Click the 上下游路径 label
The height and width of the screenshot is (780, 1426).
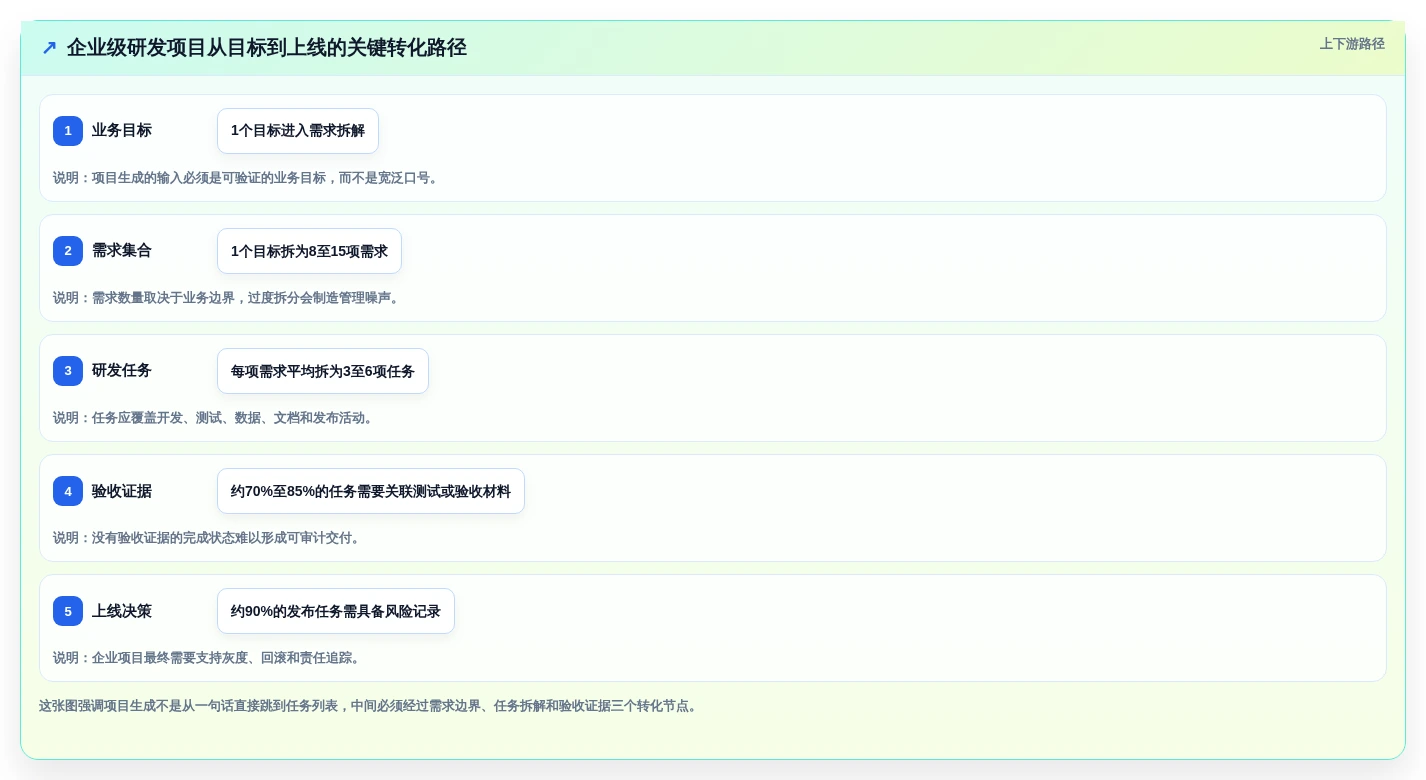coord(1352,44)
